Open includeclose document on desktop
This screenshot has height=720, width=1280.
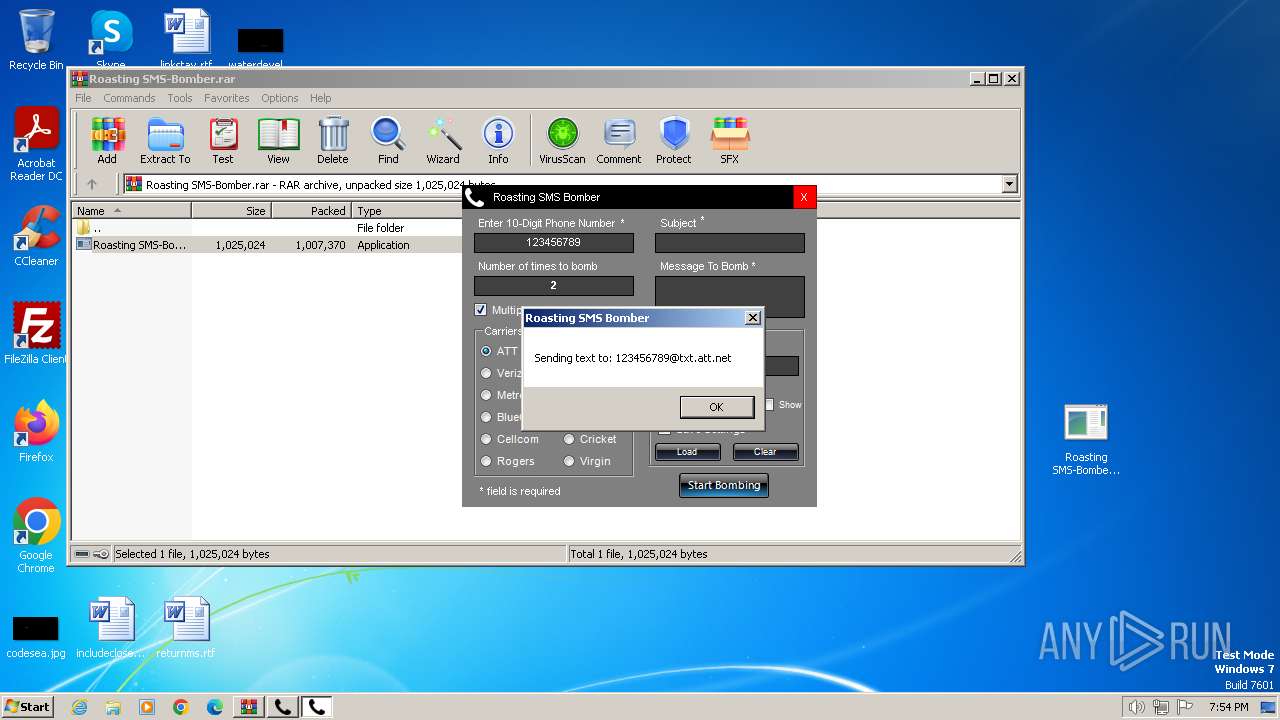click(111, 628)
